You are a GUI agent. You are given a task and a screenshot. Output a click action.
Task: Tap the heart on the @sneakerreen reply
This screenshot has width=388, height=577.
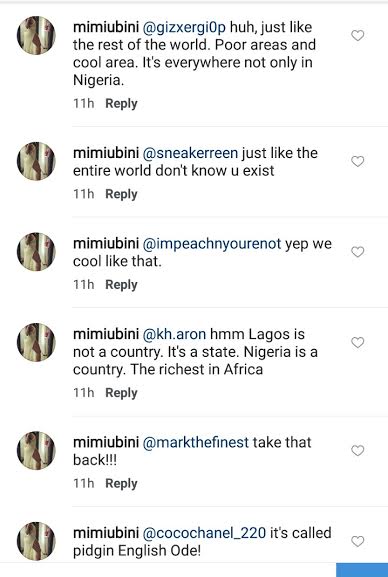(x=357, y=161)
